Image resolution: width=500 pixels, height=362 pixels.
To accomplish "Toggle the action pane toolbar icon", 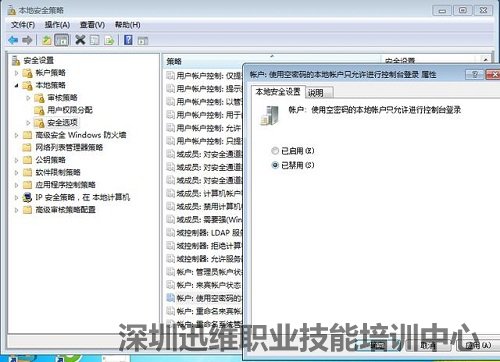I will (x=143, y=41).
